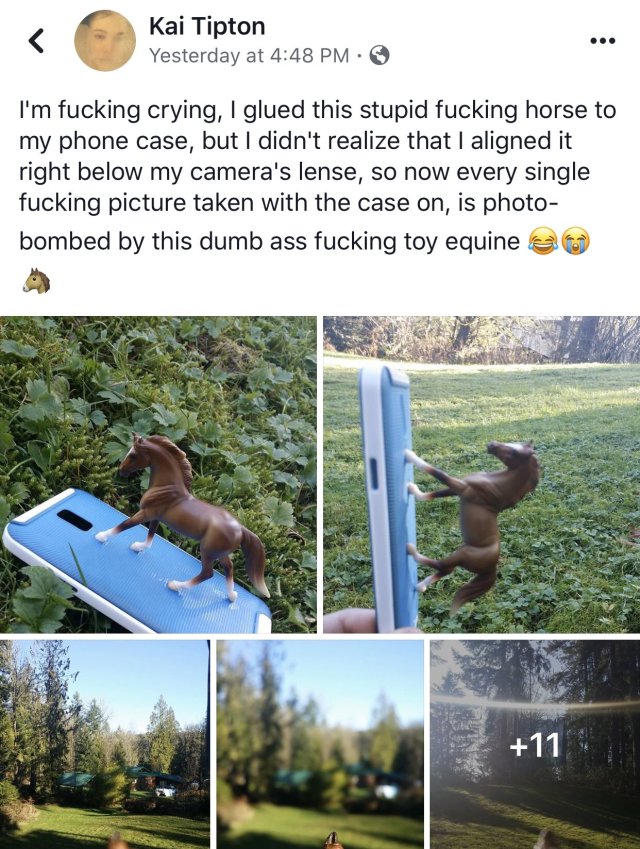The image size is (640, 849).
Task: Open side-view photo of horse glued to case
Action: [x=481, y=474]
